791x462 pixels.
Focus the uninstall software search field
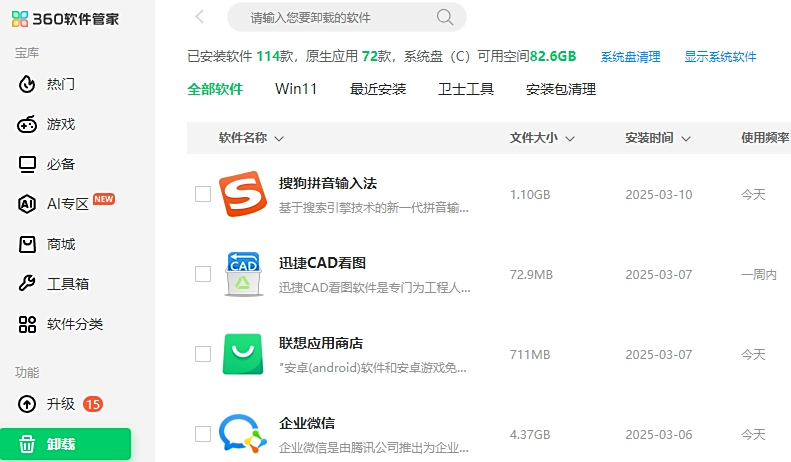pyautogui.click(x=335, y=17)
